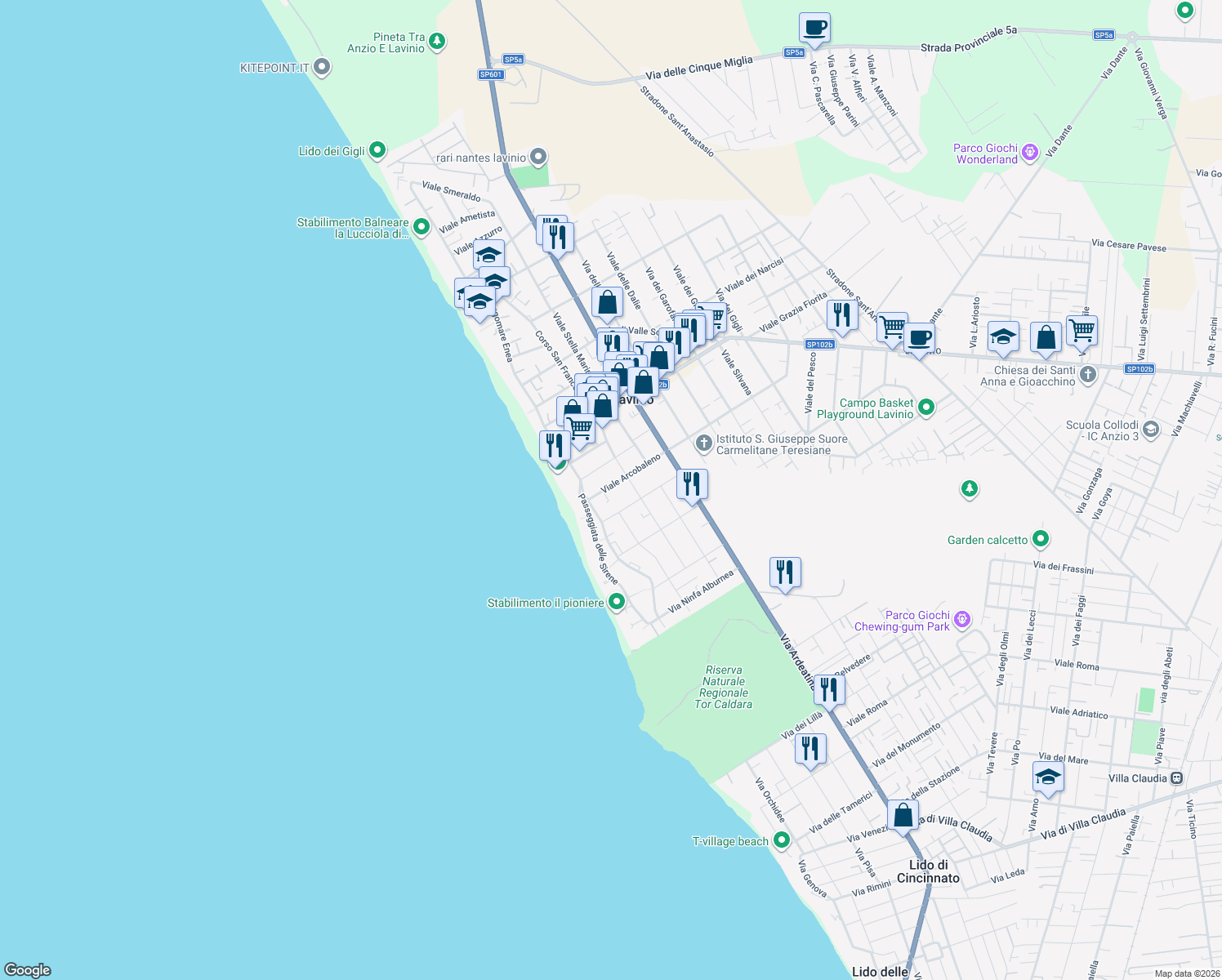Click the graduation cap icon near Viale Smeraldo
1222x980 pixels.
tap(488, 254)
